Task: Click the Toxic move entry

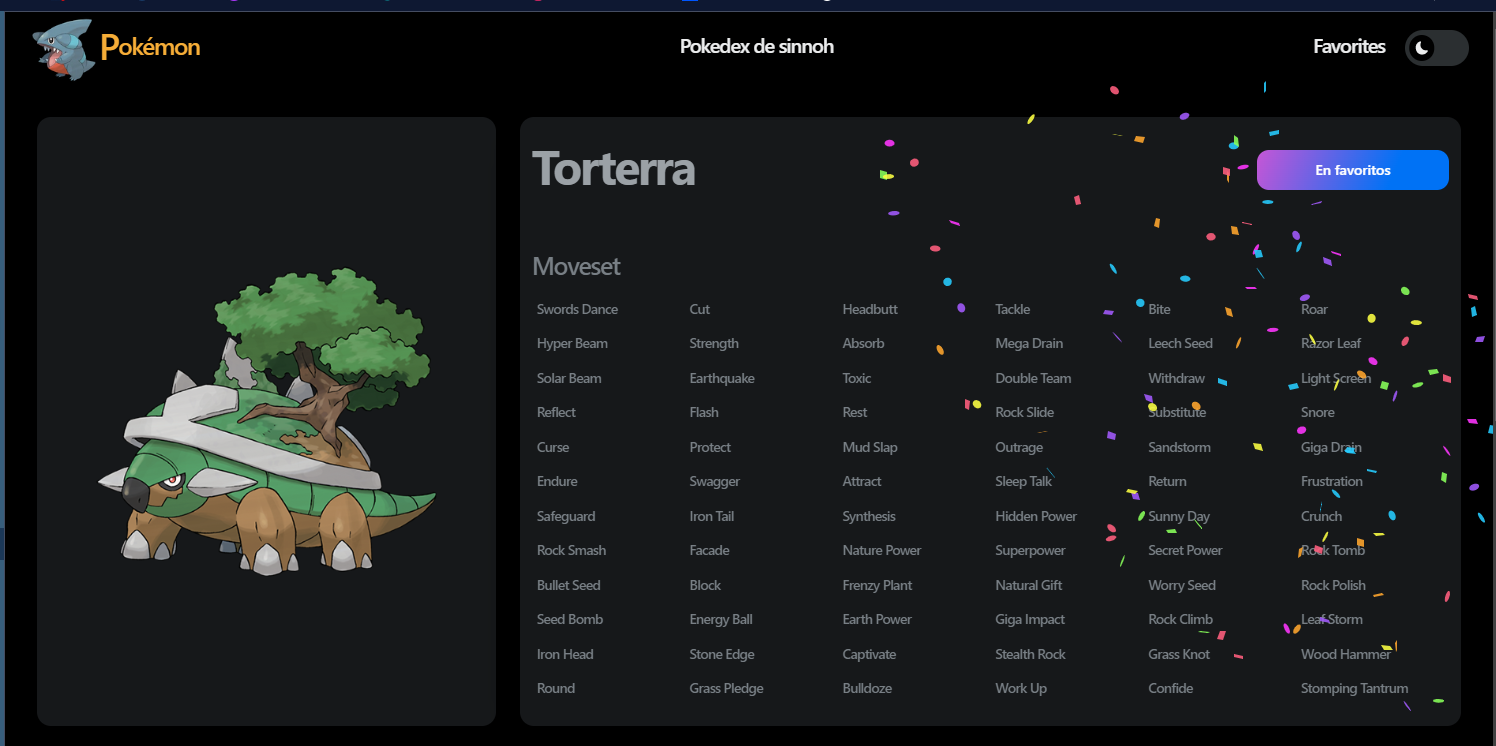Action: click(x=857, y=378)
